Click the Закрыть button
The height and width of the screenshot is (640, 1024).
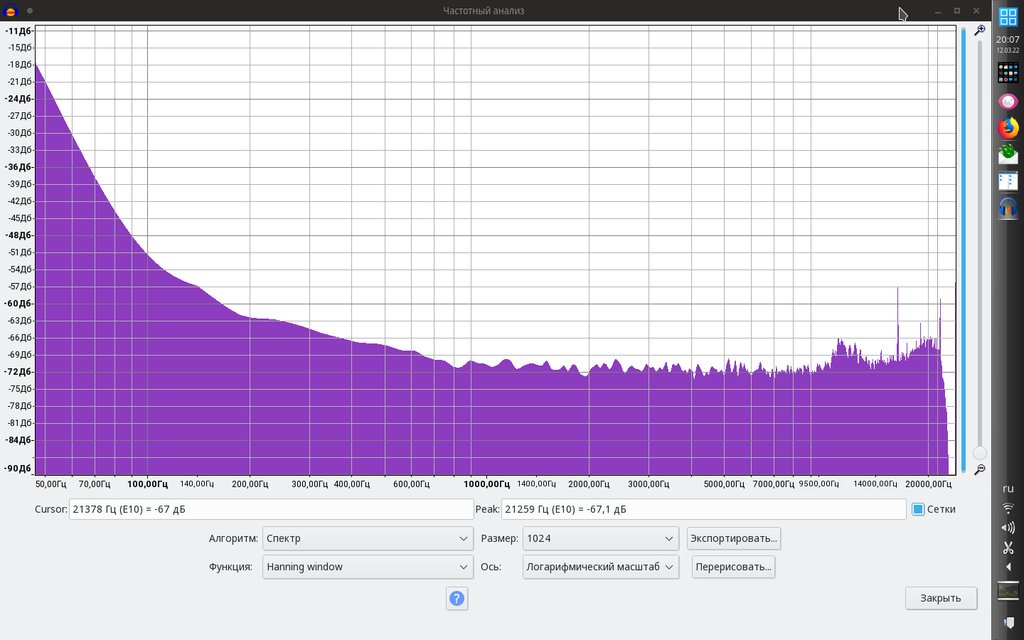coord(941,598)
